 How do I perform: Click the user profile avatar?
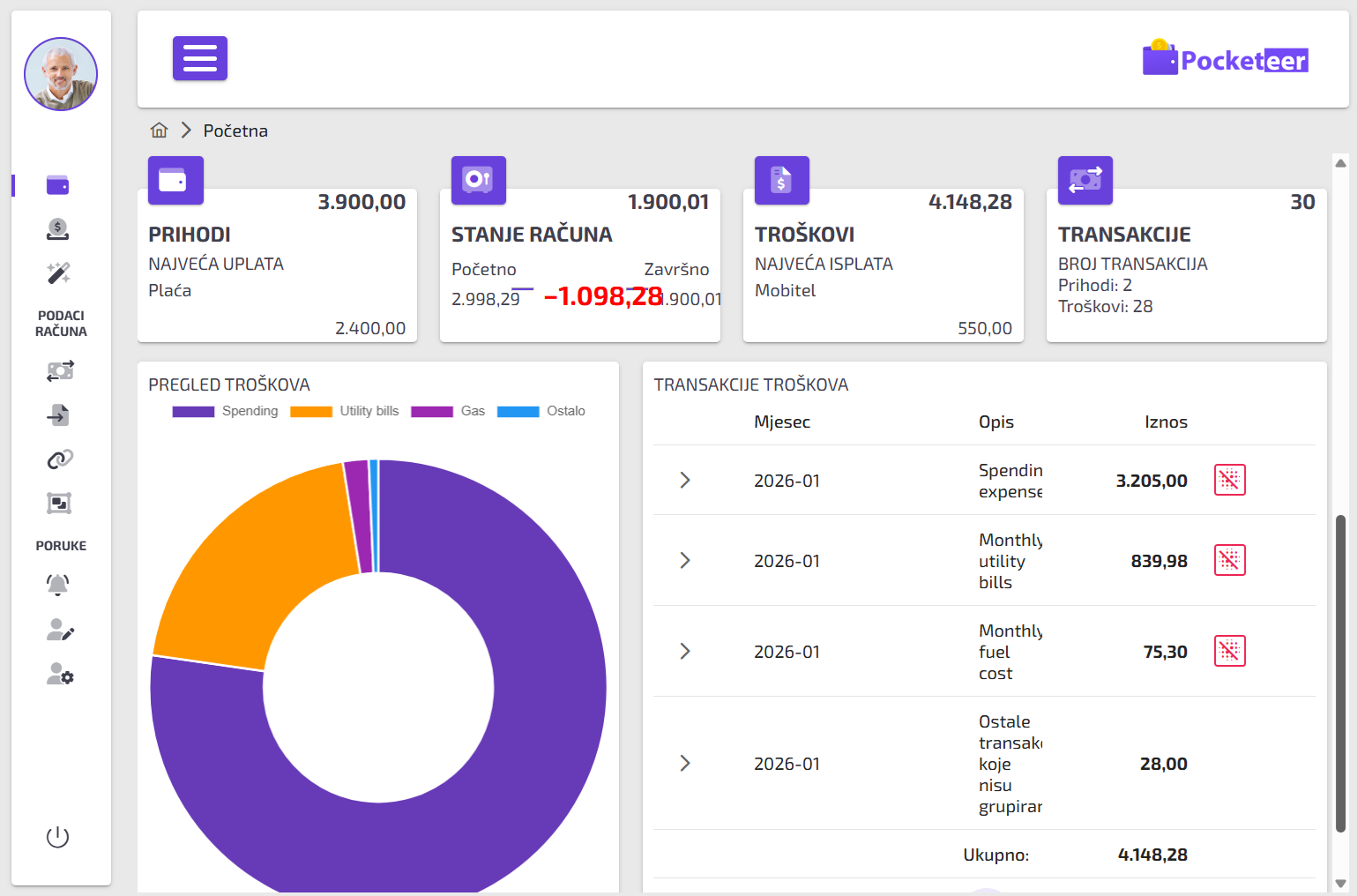(61, 74)
